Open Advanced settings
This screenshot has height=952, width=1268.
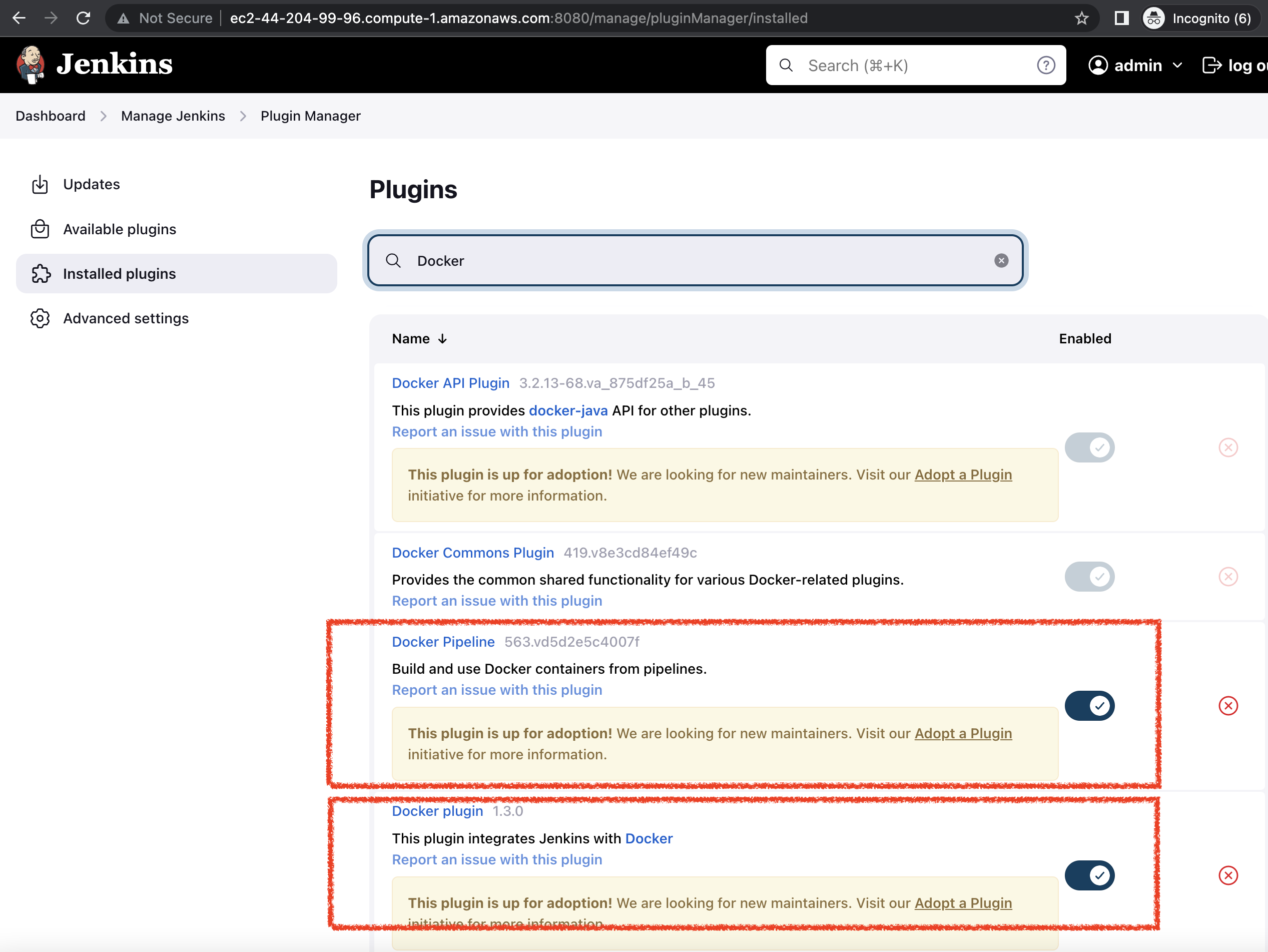177,318
